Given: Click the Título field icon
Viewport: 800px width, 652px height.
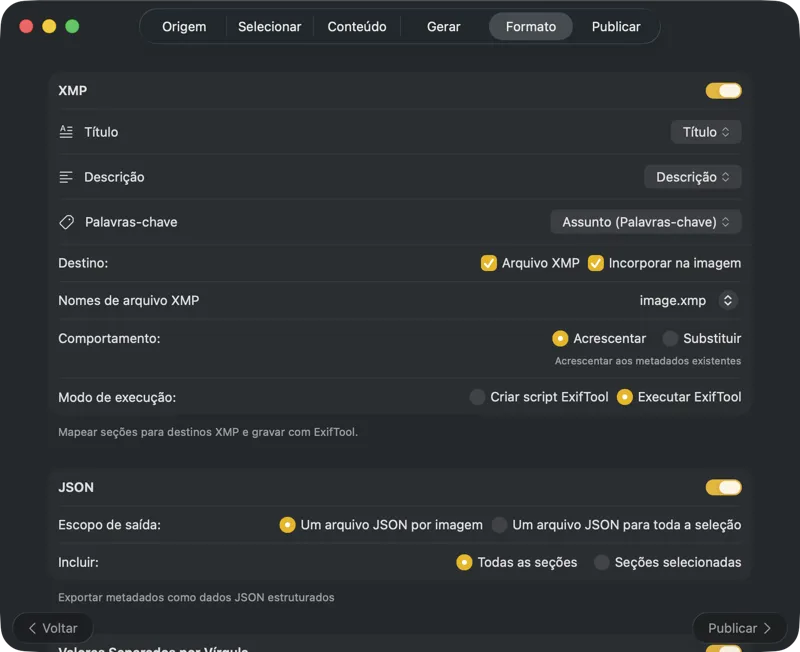Looking at the screenshot, I should click(x=67, y=131).
